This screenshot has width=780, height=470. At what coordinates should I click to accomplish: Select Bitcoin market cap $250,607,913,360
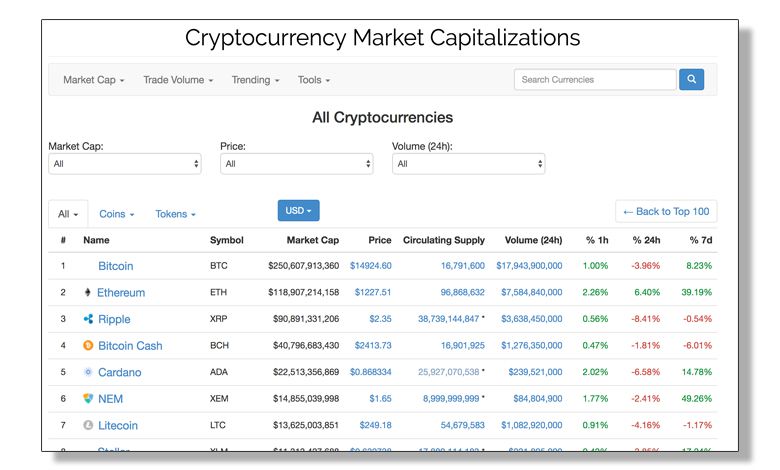coord(303,266)
